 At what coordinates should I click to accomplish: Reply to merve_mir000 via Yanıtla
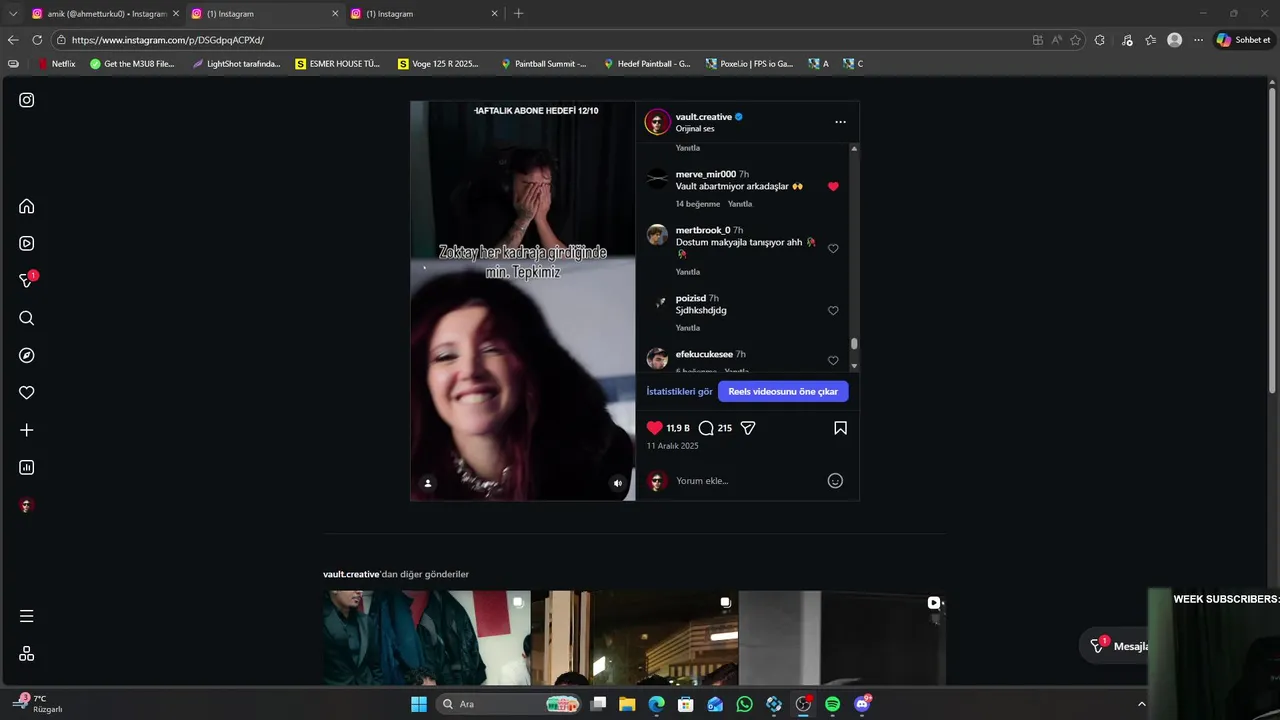(740, 204)
